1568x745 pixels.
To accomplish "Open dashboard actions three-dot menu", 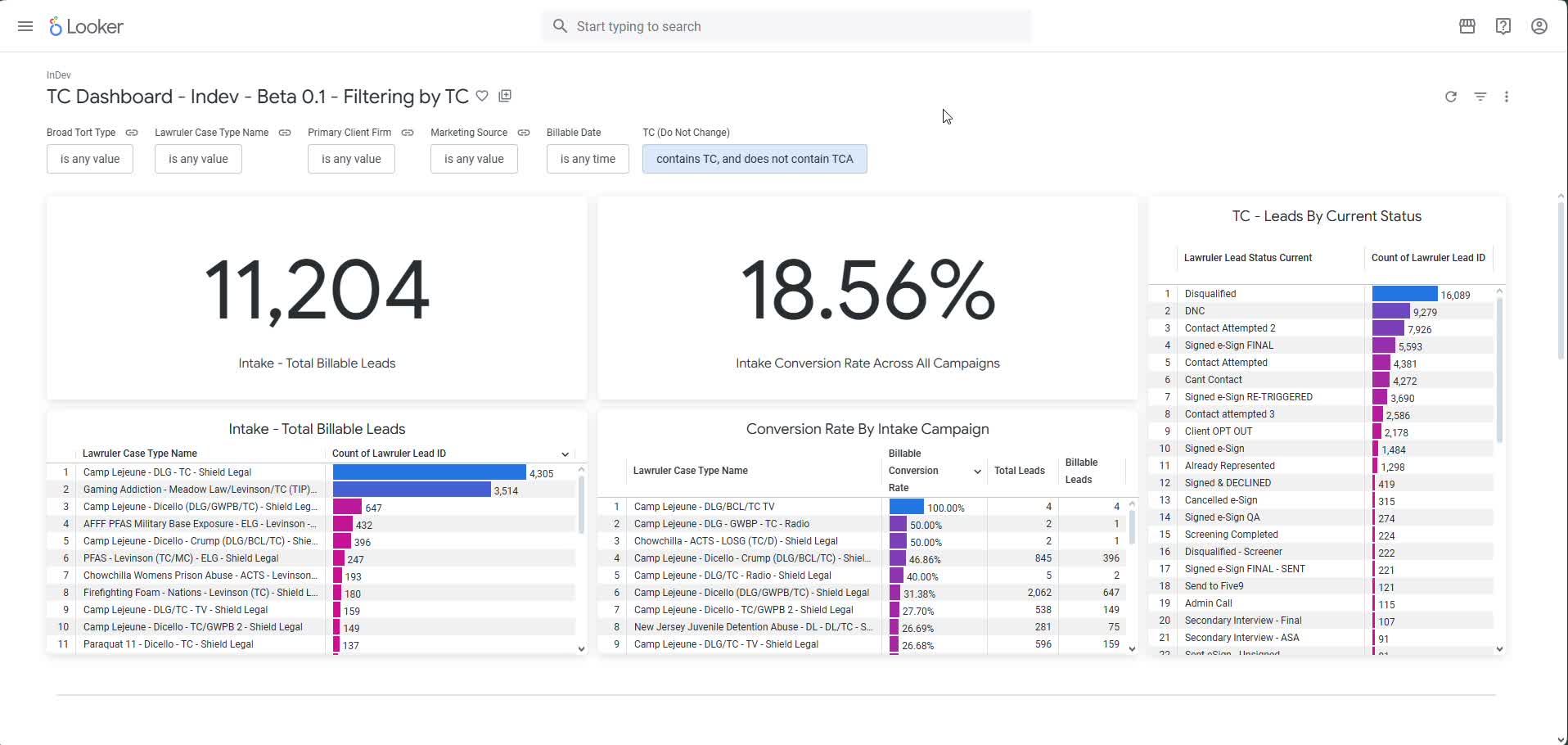I will (1506, 97).
